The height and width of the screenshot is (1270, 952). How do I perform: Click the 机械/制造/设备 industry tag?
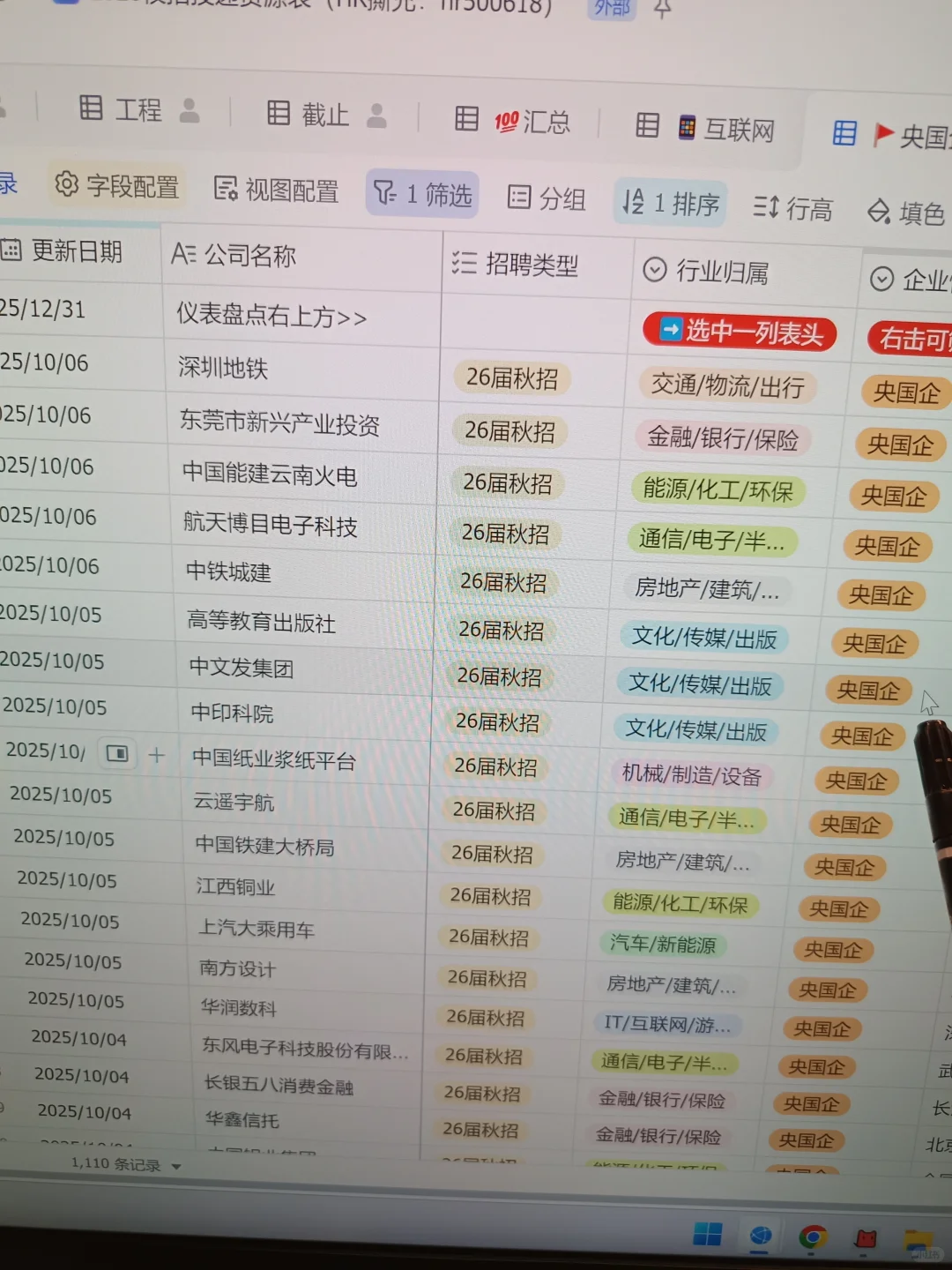[x=691, y=774]
